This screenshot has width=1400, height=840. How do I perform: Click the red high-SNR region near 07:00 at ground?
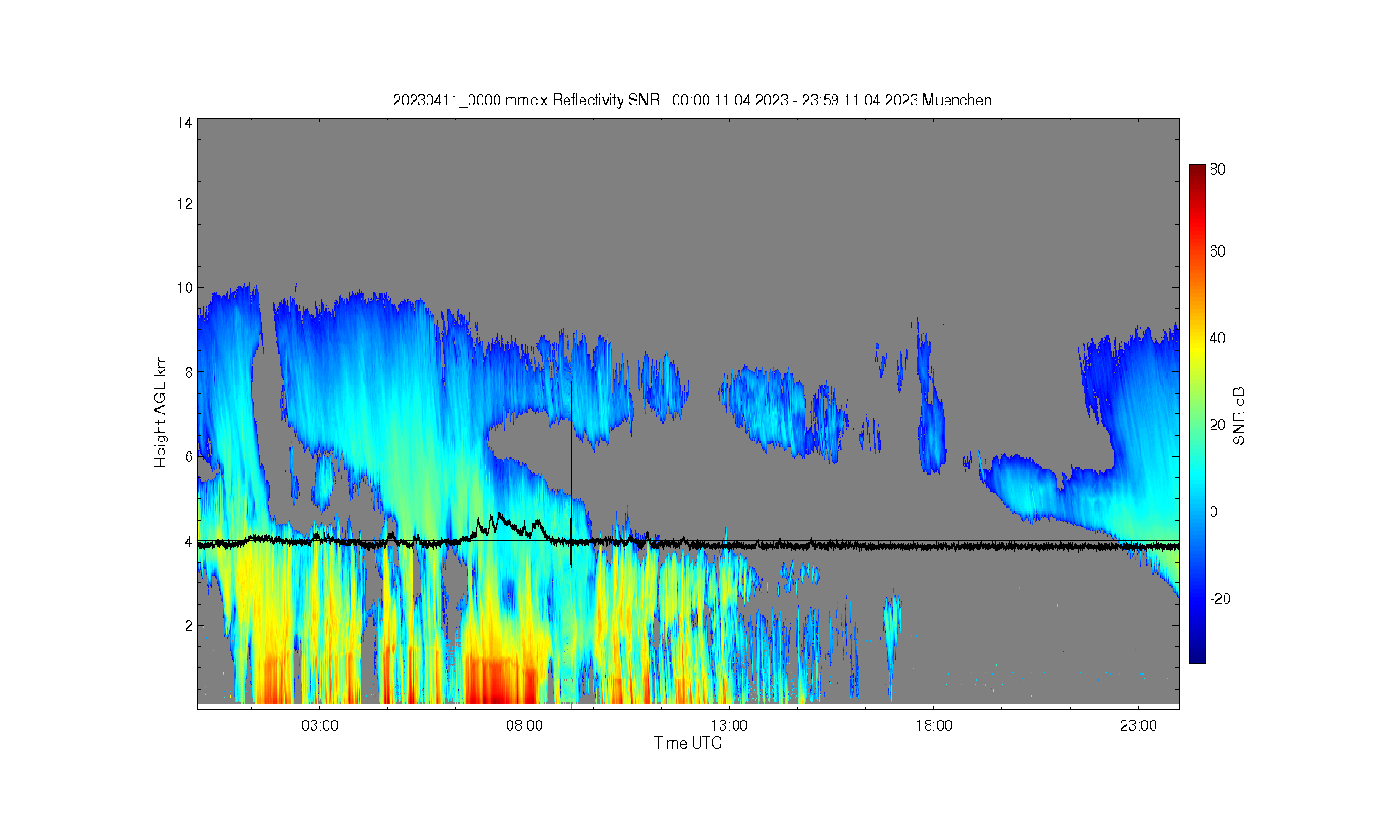click(x=499, y=681)
